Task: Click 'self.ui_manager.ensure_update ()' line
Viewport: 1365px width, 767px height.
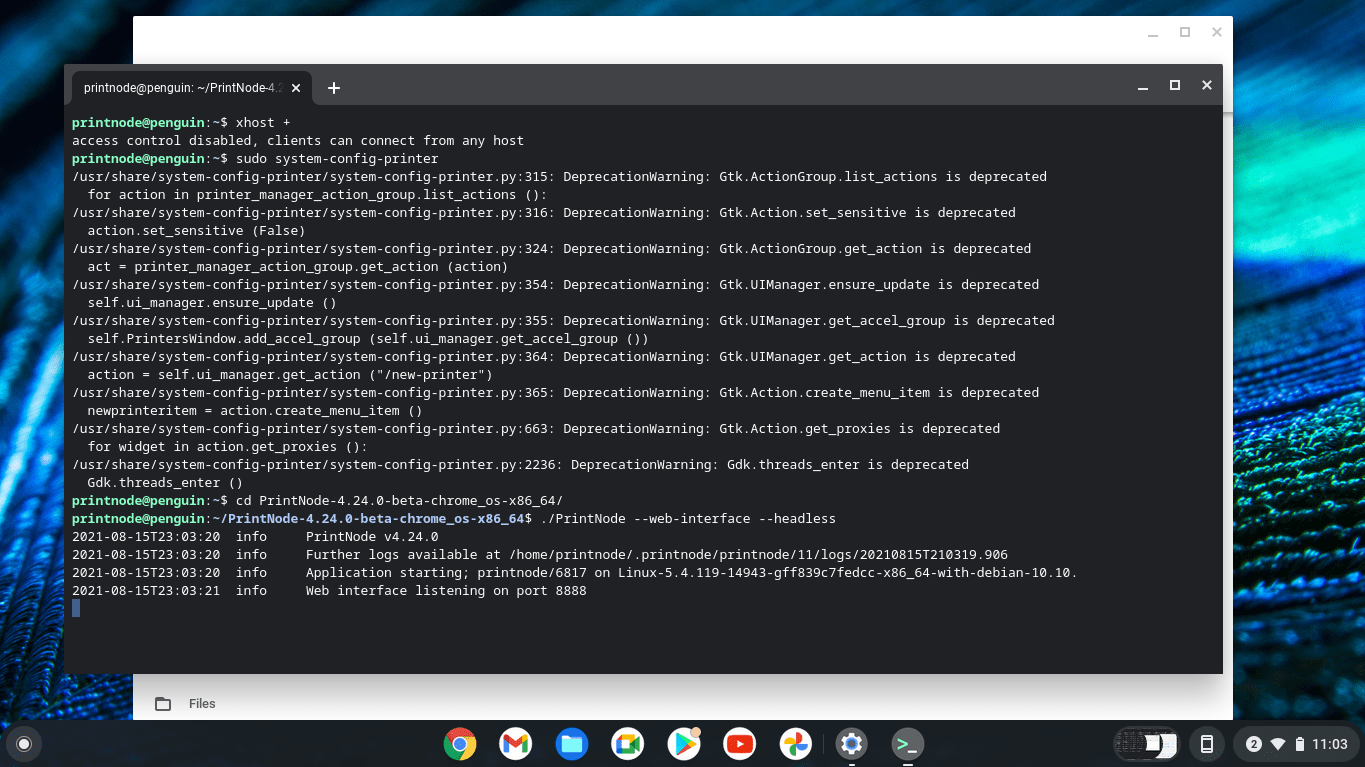Action: [x=212, y=303]
